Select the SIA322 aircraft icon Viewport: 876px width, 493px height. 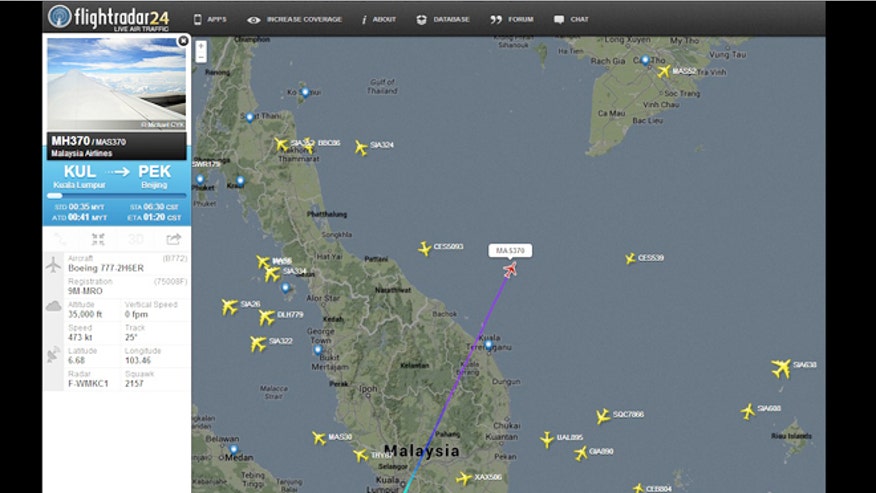[x=258, y=343]
